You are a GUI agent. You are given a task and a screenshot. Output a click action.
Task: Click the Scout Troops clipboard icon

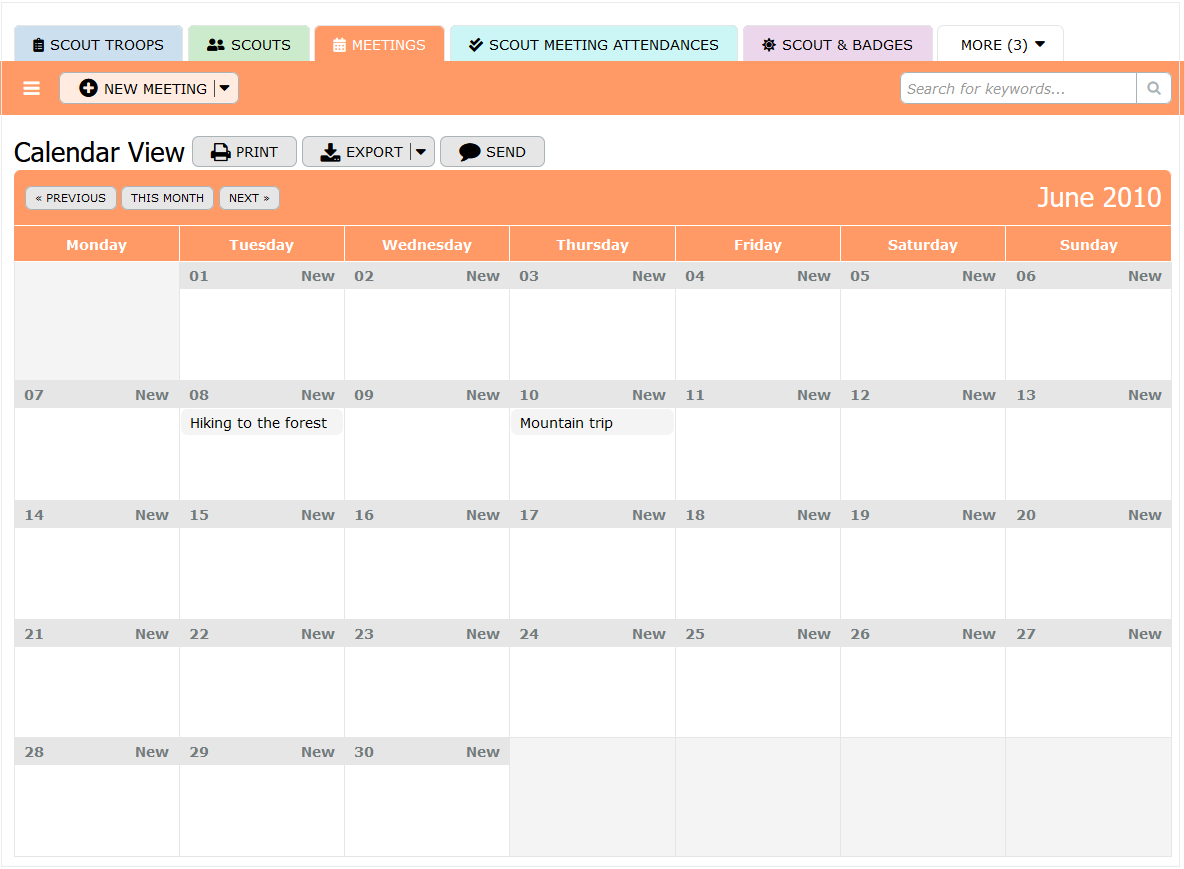[39, 45]
